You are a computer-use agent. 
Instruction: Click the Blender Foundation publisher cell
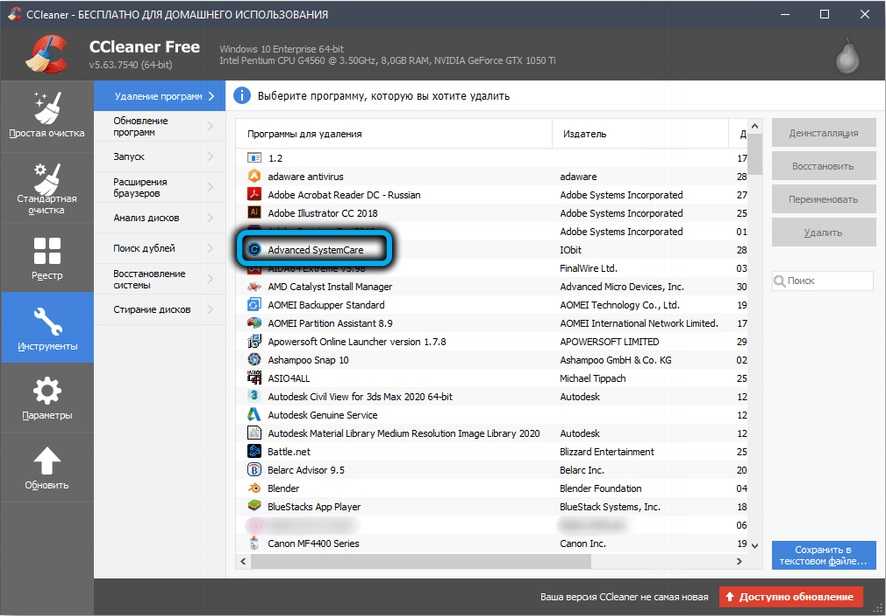click(601, 488)
